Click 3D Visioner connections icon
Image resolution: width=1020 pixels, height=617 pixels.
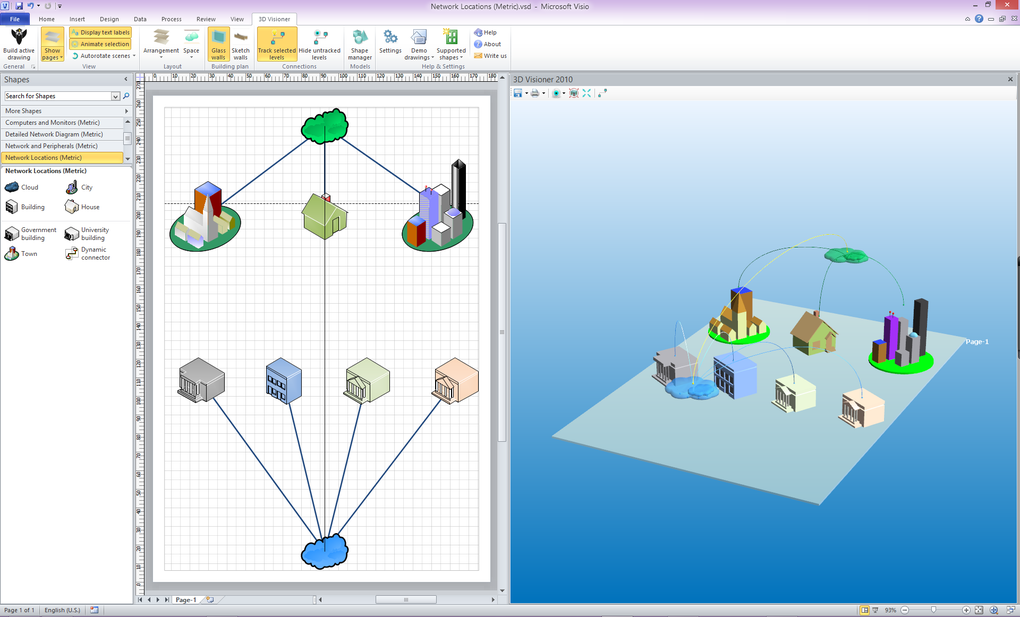click(x=602, y=93)
